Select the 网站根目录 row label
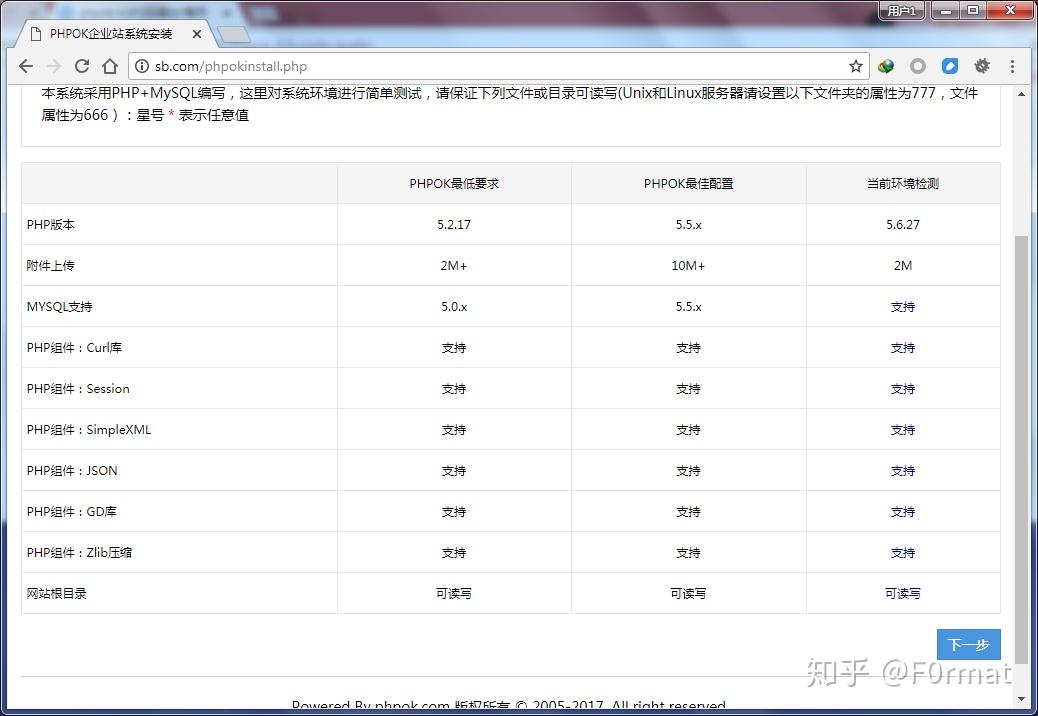Image resolution: width=1038 pixels, height=716 pixels. pos(57,594)
